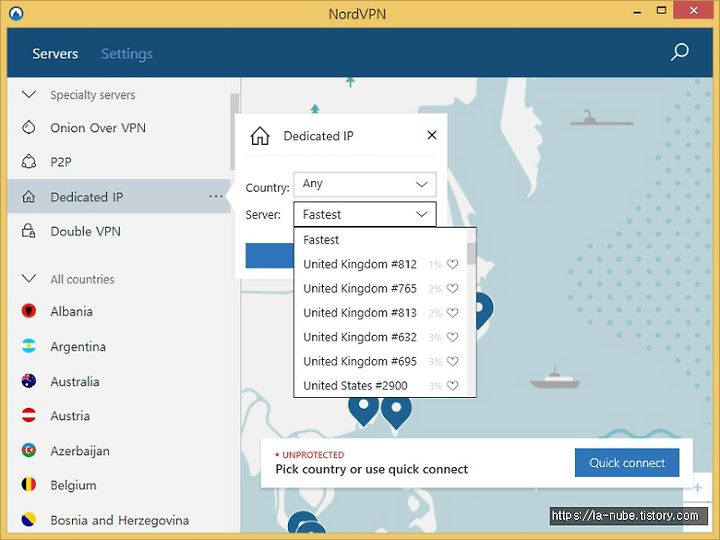This screenshot has width=720, height=540.
Task: Open the search magnifier icon
Action: [x=680, y=52]
